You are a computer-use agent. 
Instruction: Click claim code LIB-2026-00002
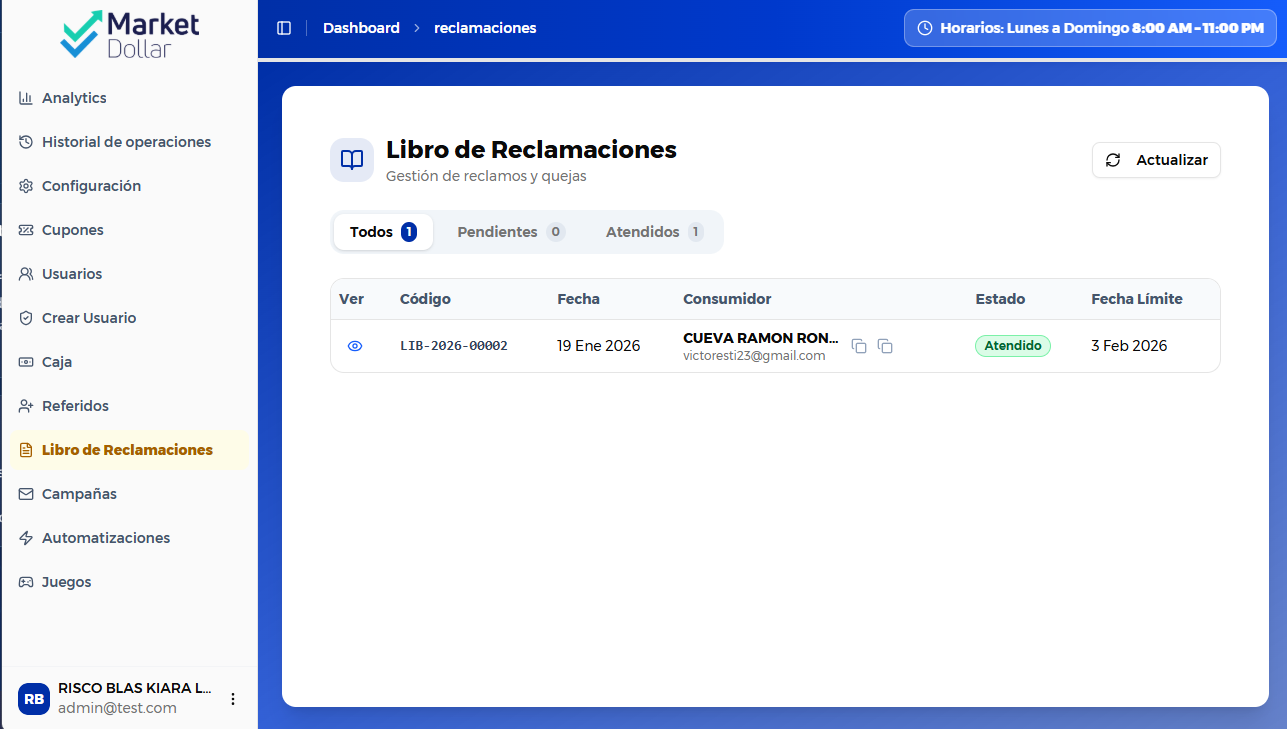(454, 346)
